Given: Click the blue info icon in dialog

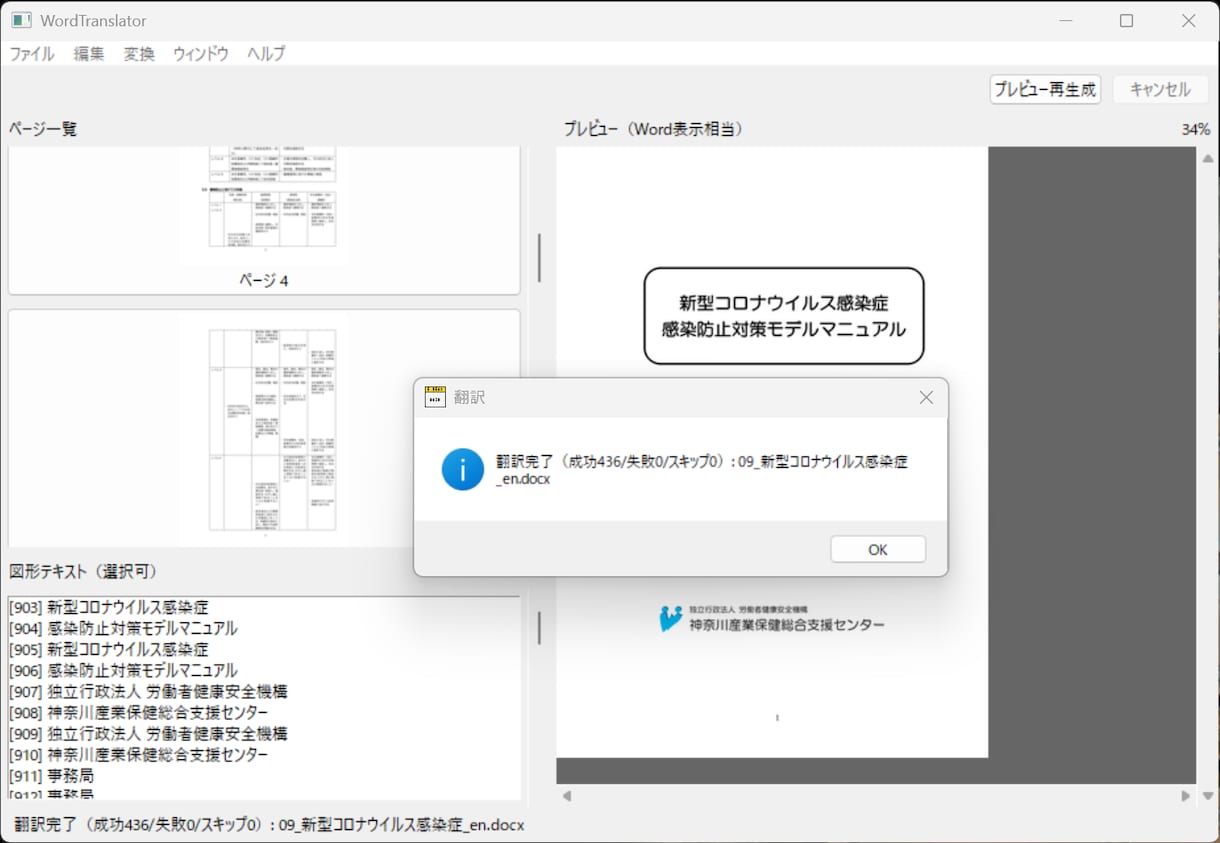Looking at the screenshot, I should 463,469.
